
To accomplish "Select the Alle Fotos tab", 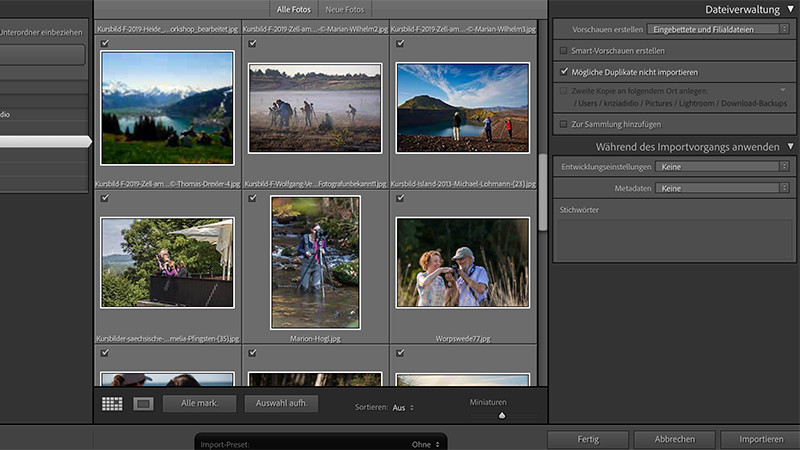I will point(292,9).
